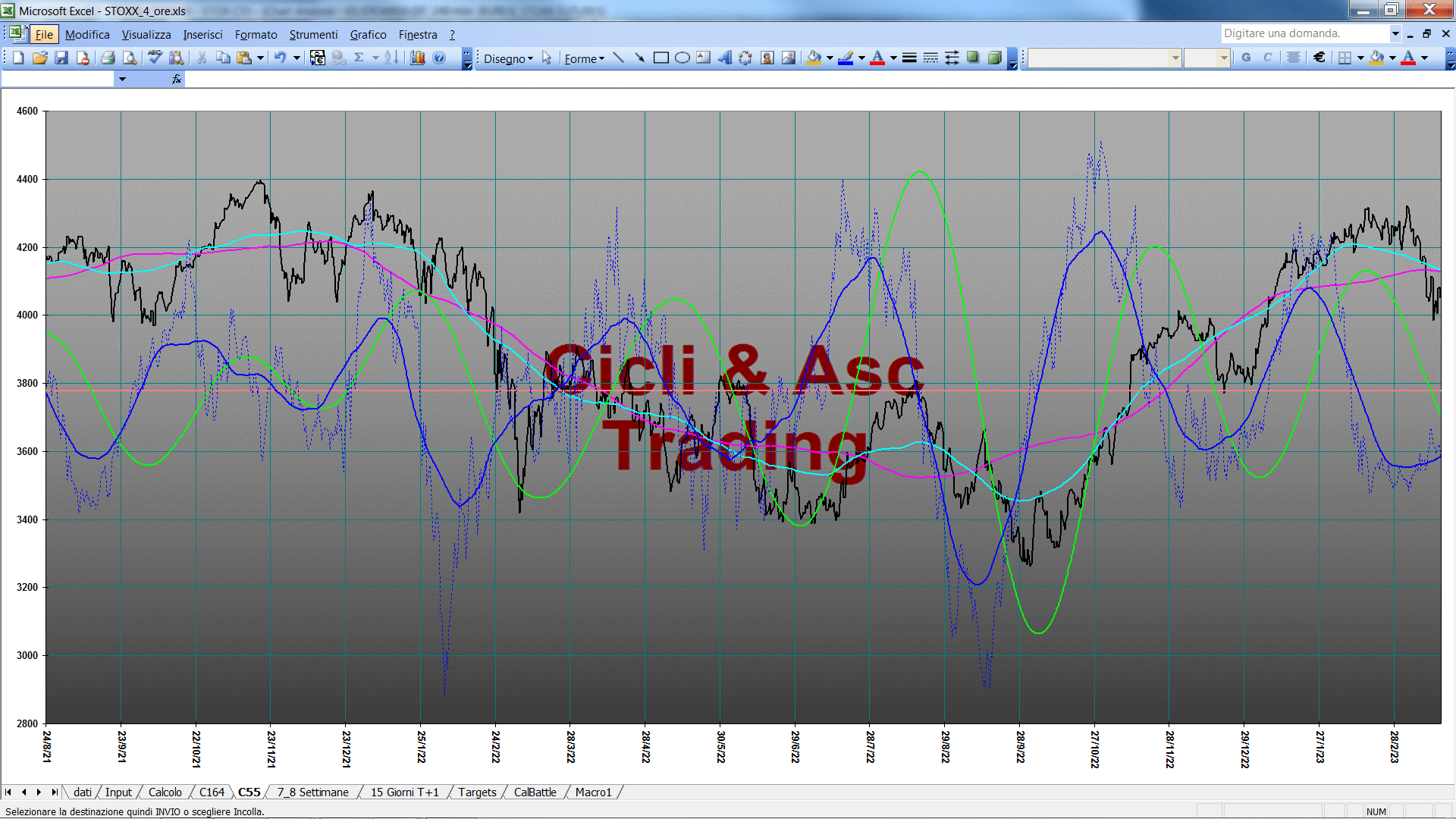Open the Visualizza menu
Screen dimensions: 1456x819
pyautogui.click(x=146, y=34)
